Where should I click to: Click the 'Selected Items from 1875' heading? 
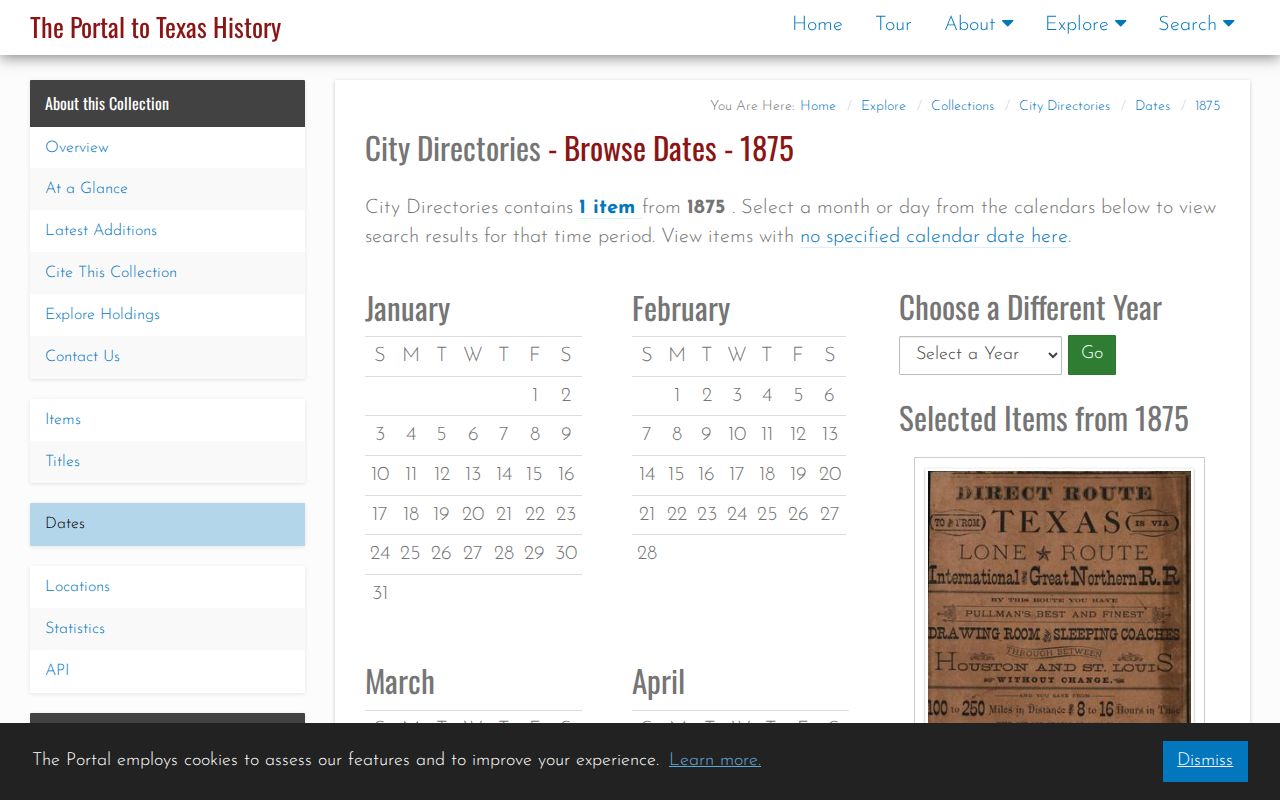point(1043,418)
